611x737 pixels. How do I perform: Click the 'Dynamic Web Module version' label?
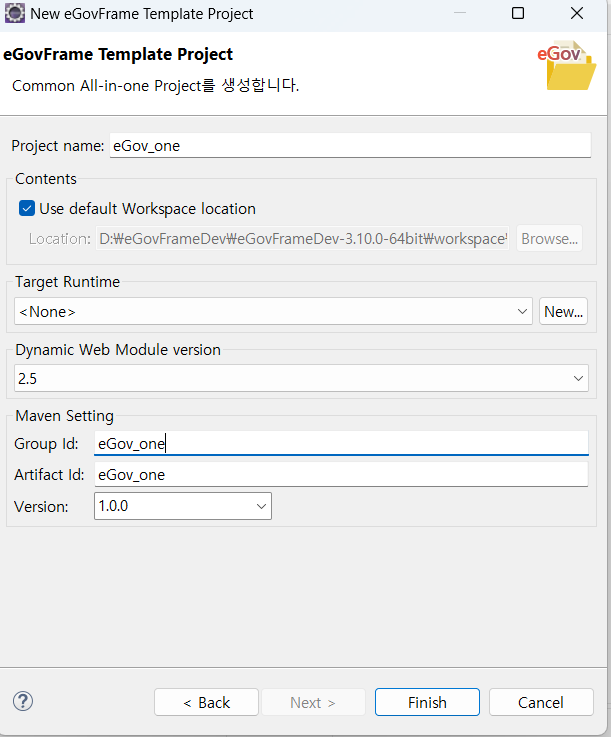118,350
